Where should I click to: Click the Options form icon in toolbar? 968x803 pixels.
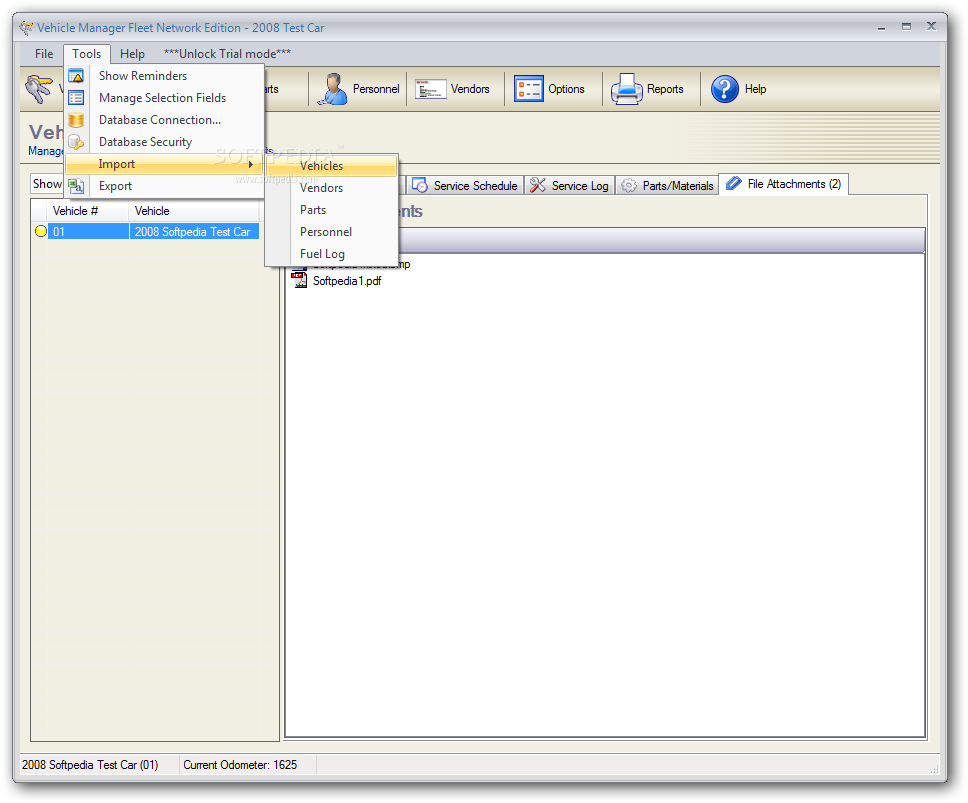pyautogui.click(x=528, y=89)
